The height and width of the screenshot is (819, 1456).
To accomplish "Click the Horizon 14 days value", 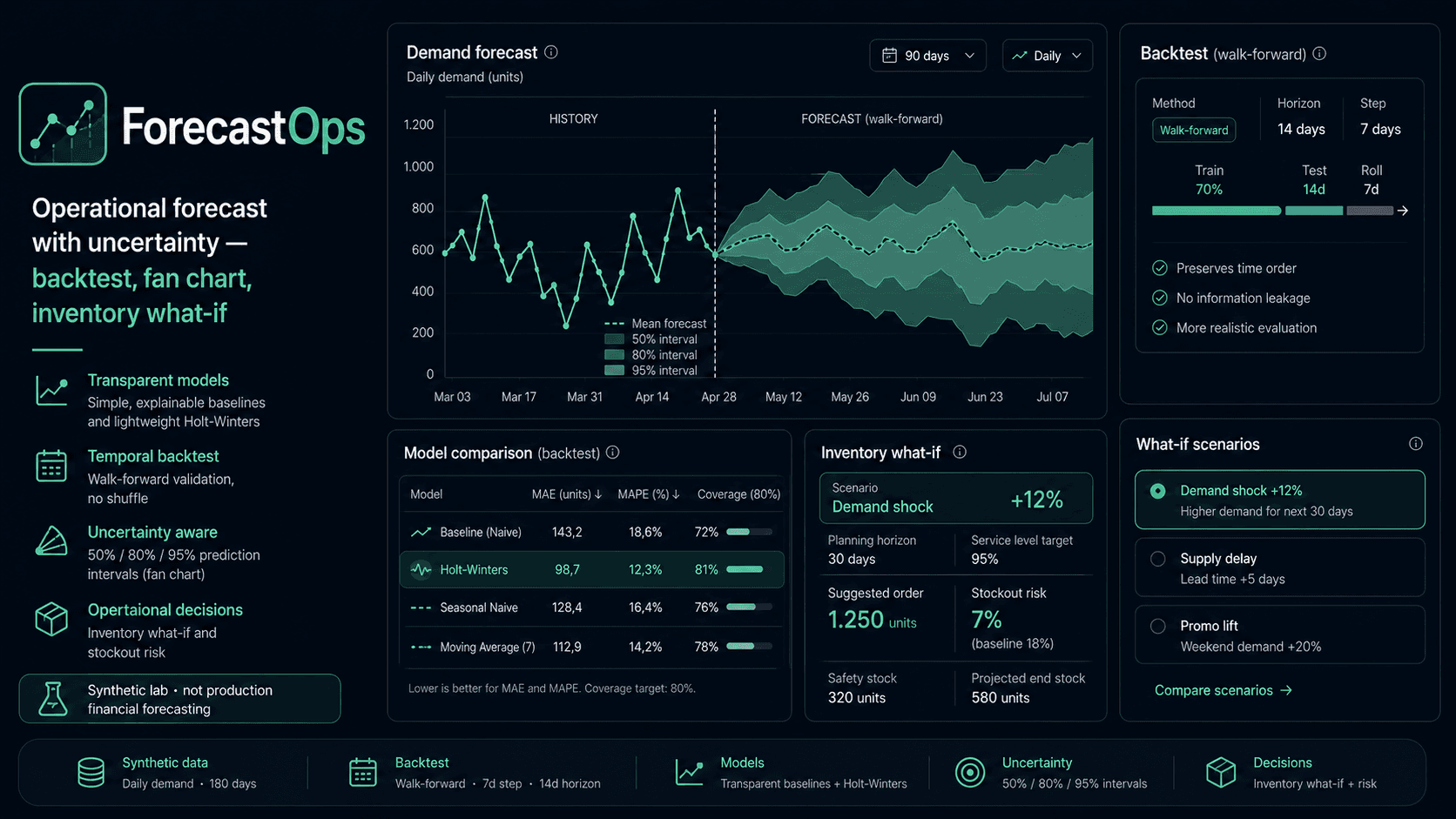I will pos(1301,129).
